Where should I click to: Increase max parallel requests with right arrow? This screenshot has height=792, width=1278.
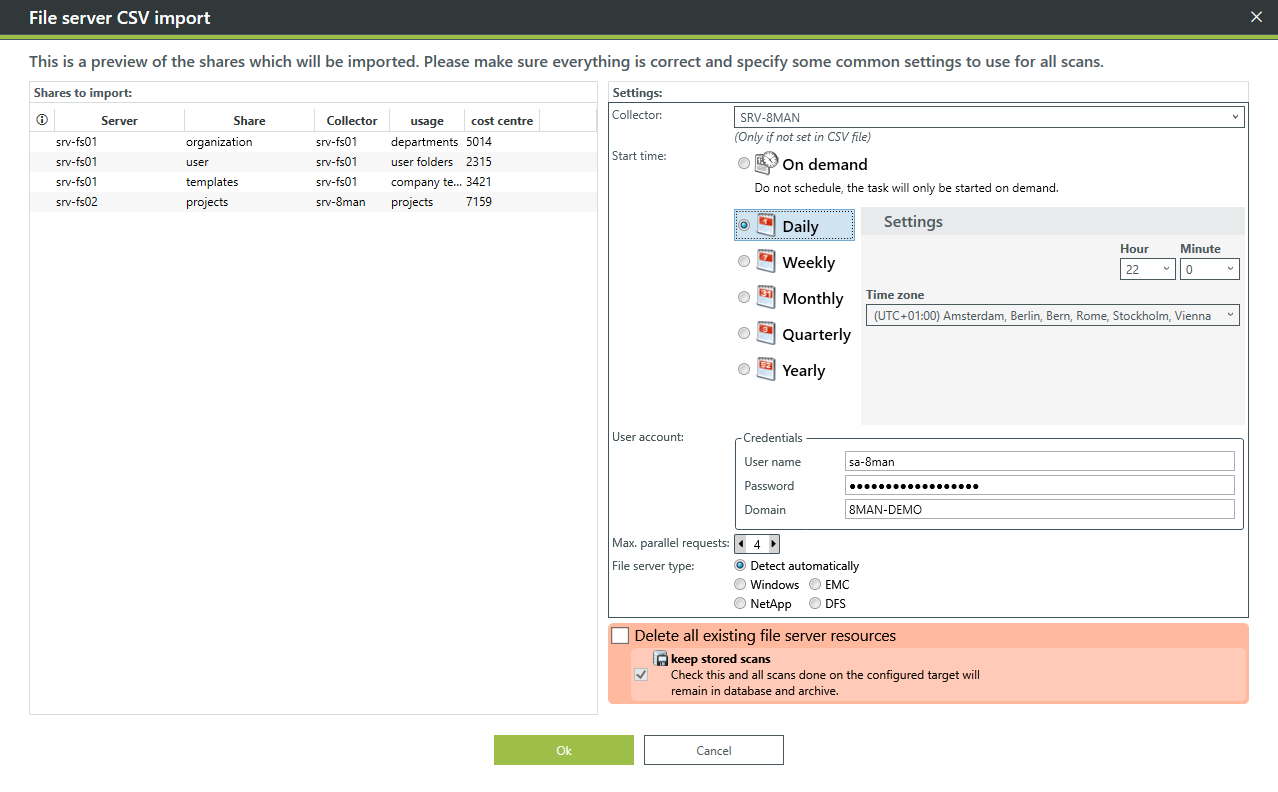773,544
